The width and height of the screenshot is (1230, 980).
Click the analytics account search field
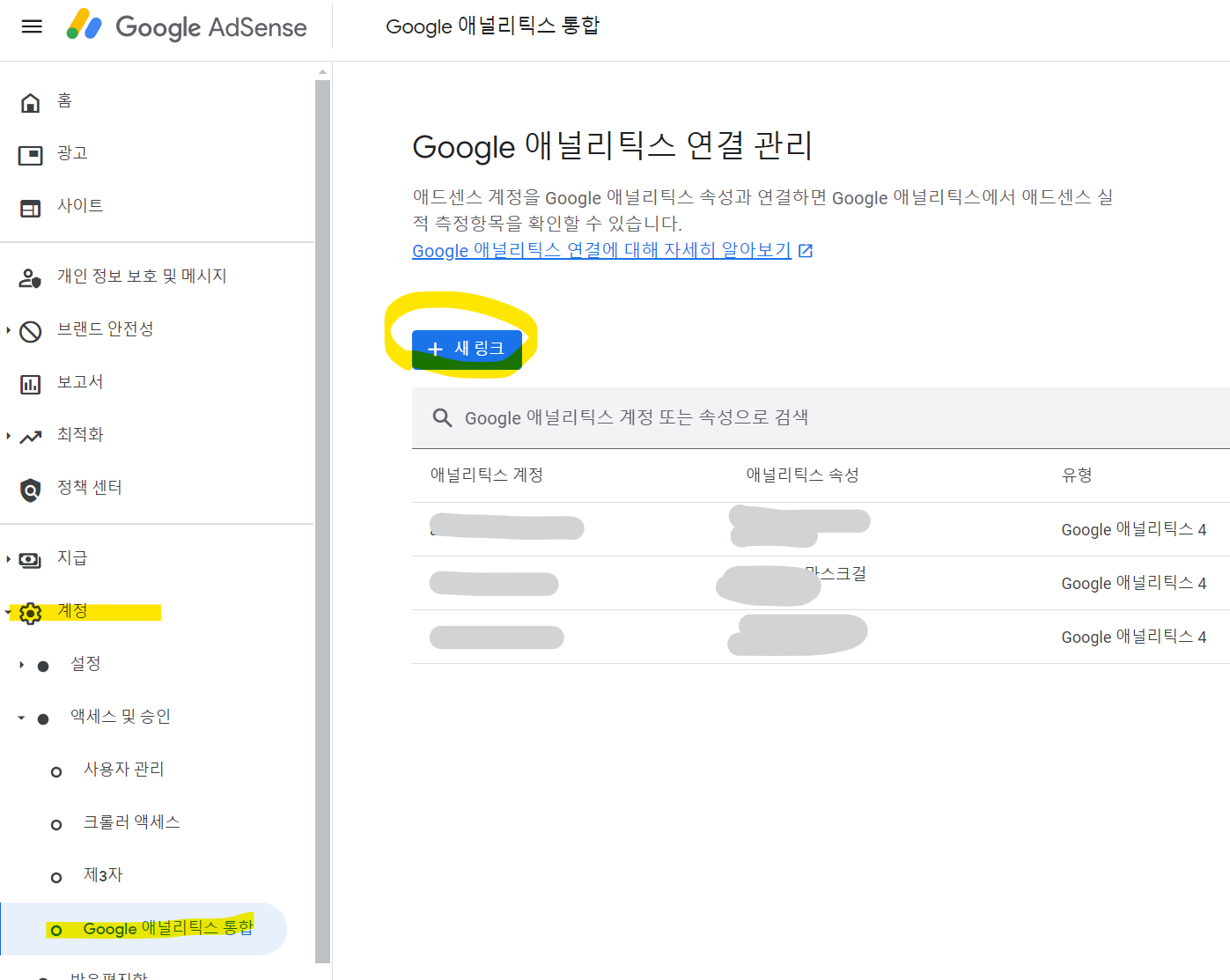click(x=821, y=418)
